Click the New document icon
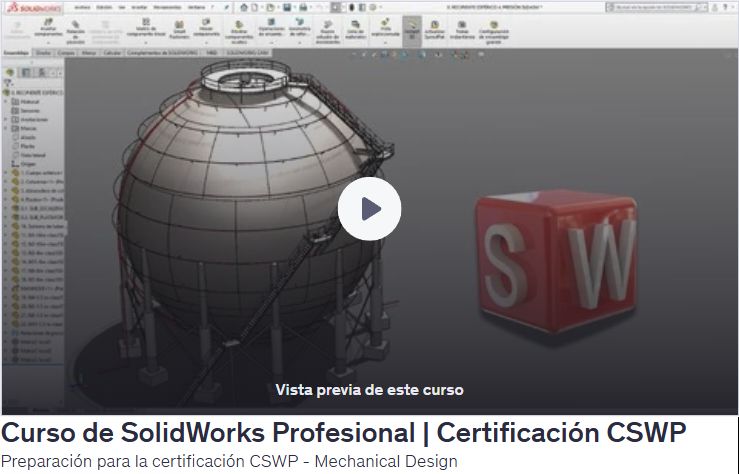 click(255, 8)
